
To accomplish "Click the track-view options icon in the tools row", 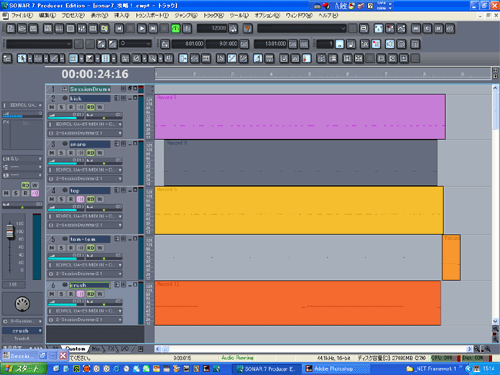I will coord(7,59).
